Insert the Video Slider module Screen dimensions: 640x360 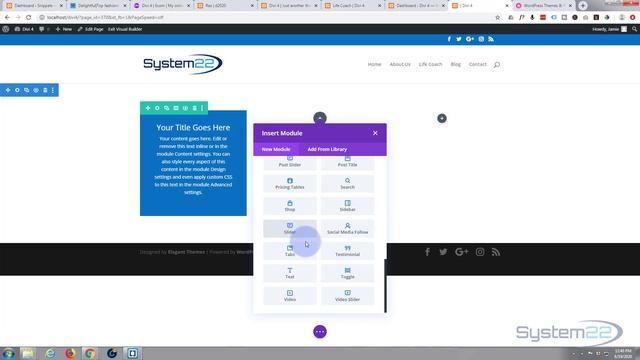pos(347,296)
